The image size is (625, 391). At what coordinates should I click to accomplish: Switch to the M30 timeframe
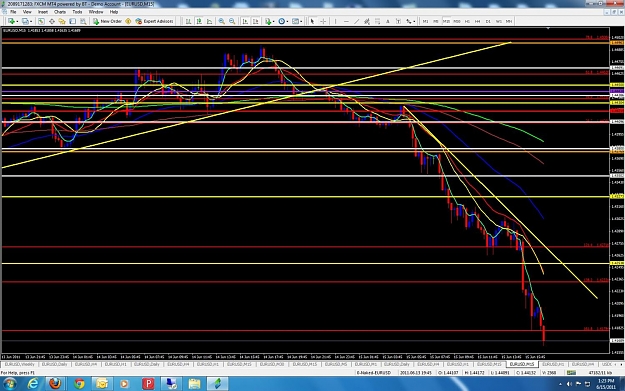tap(457, 21)
